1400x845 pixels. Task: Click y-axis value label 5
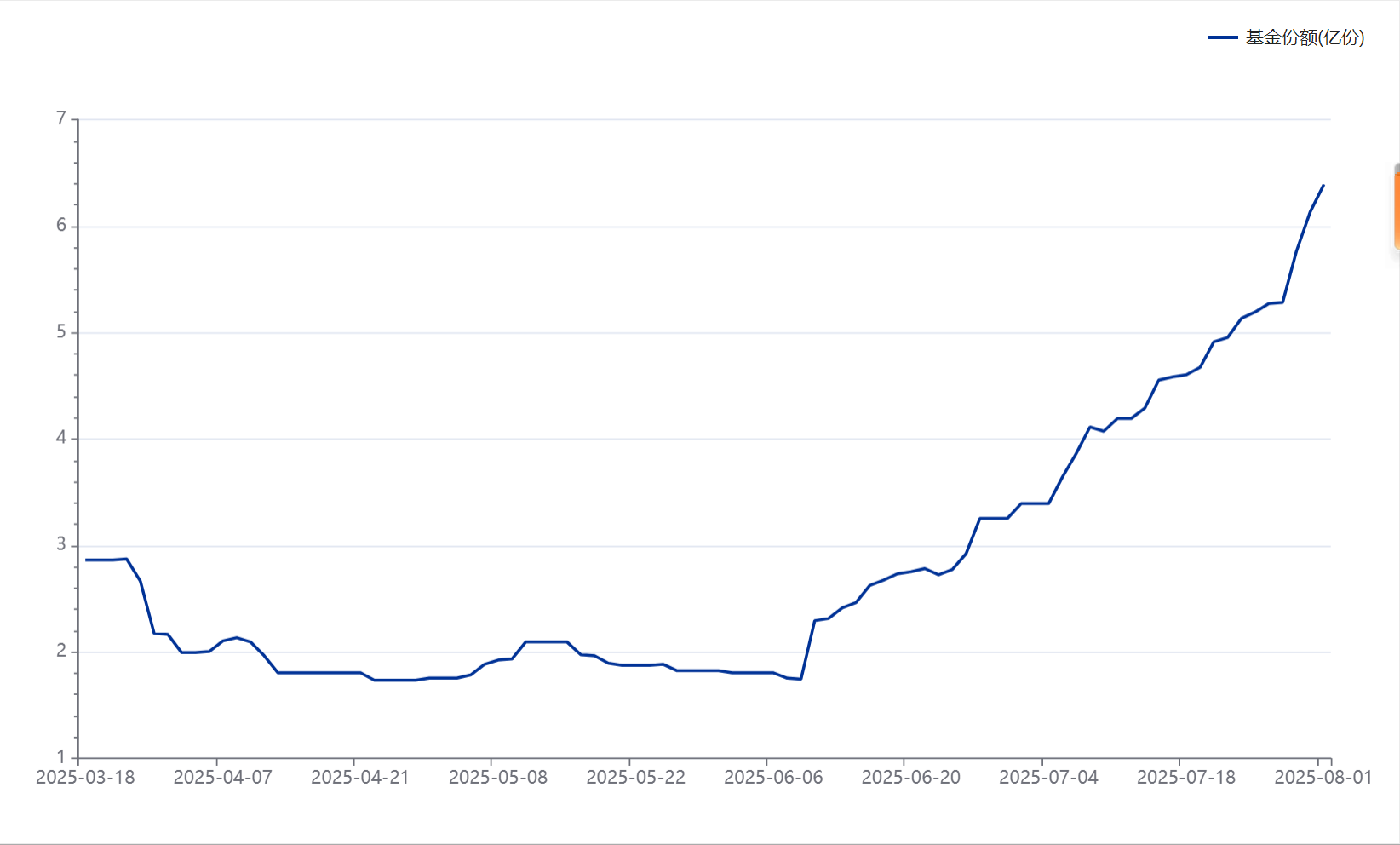pos(61,332)
